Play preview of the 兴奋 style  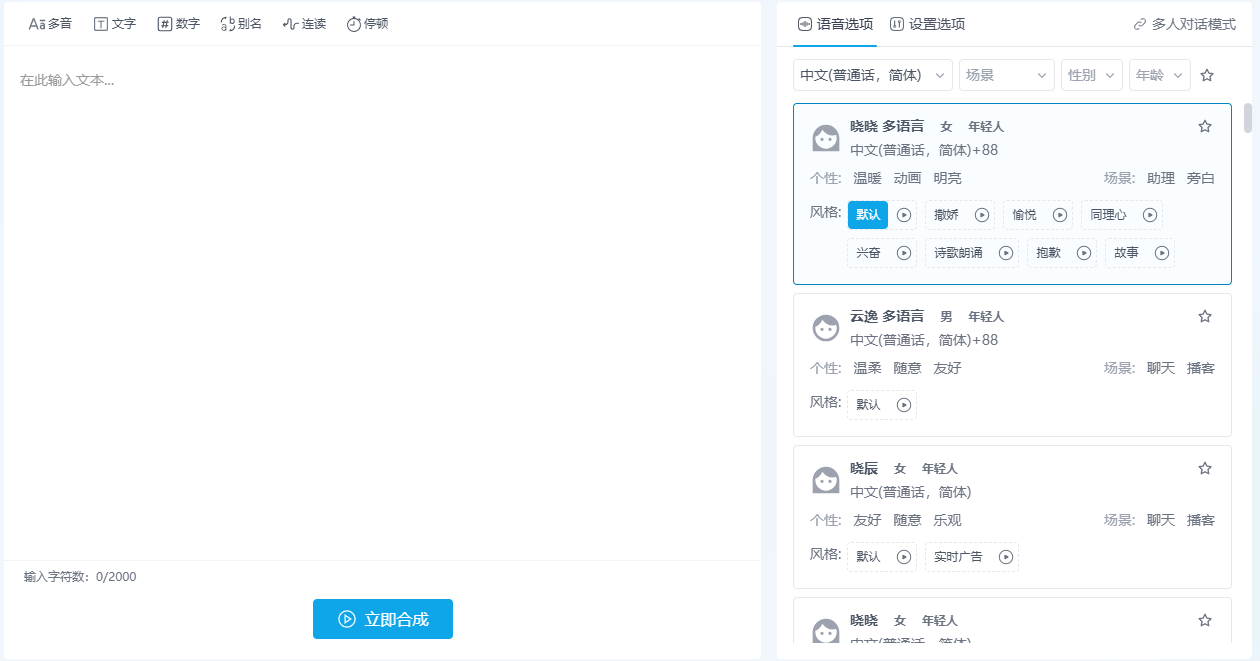click(904, 253)
